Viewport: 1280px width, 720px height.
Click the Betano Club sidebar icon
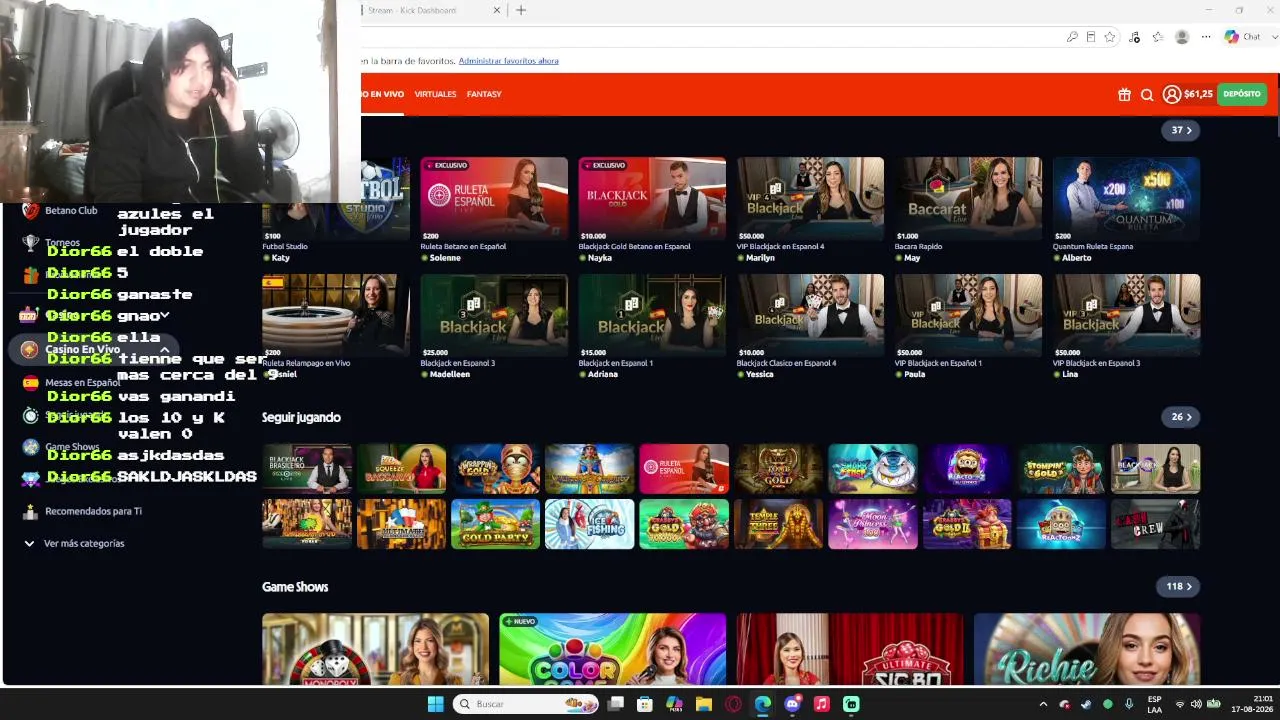(30, 211)
